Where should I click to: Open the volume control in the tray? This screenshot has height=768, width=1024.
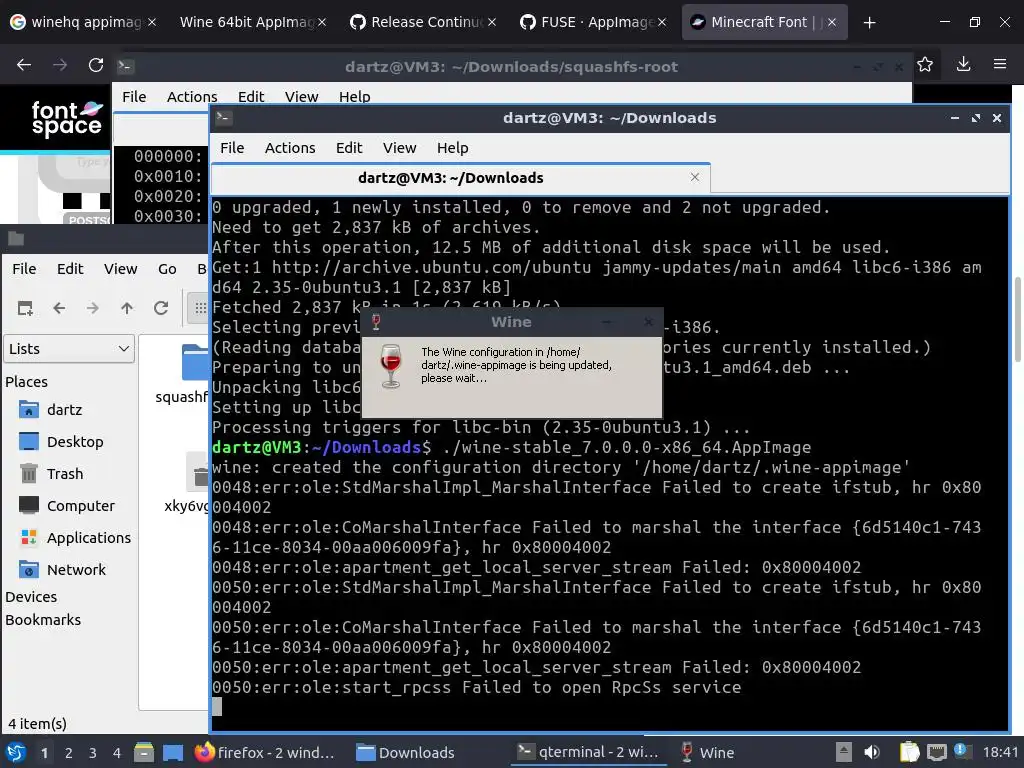click(872, 752)
